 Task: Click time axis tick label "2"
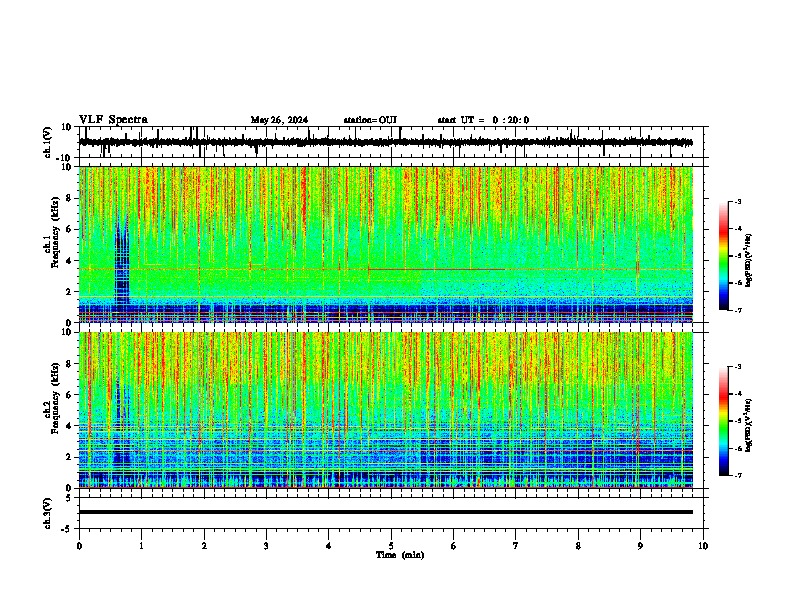tap(204, 546)
